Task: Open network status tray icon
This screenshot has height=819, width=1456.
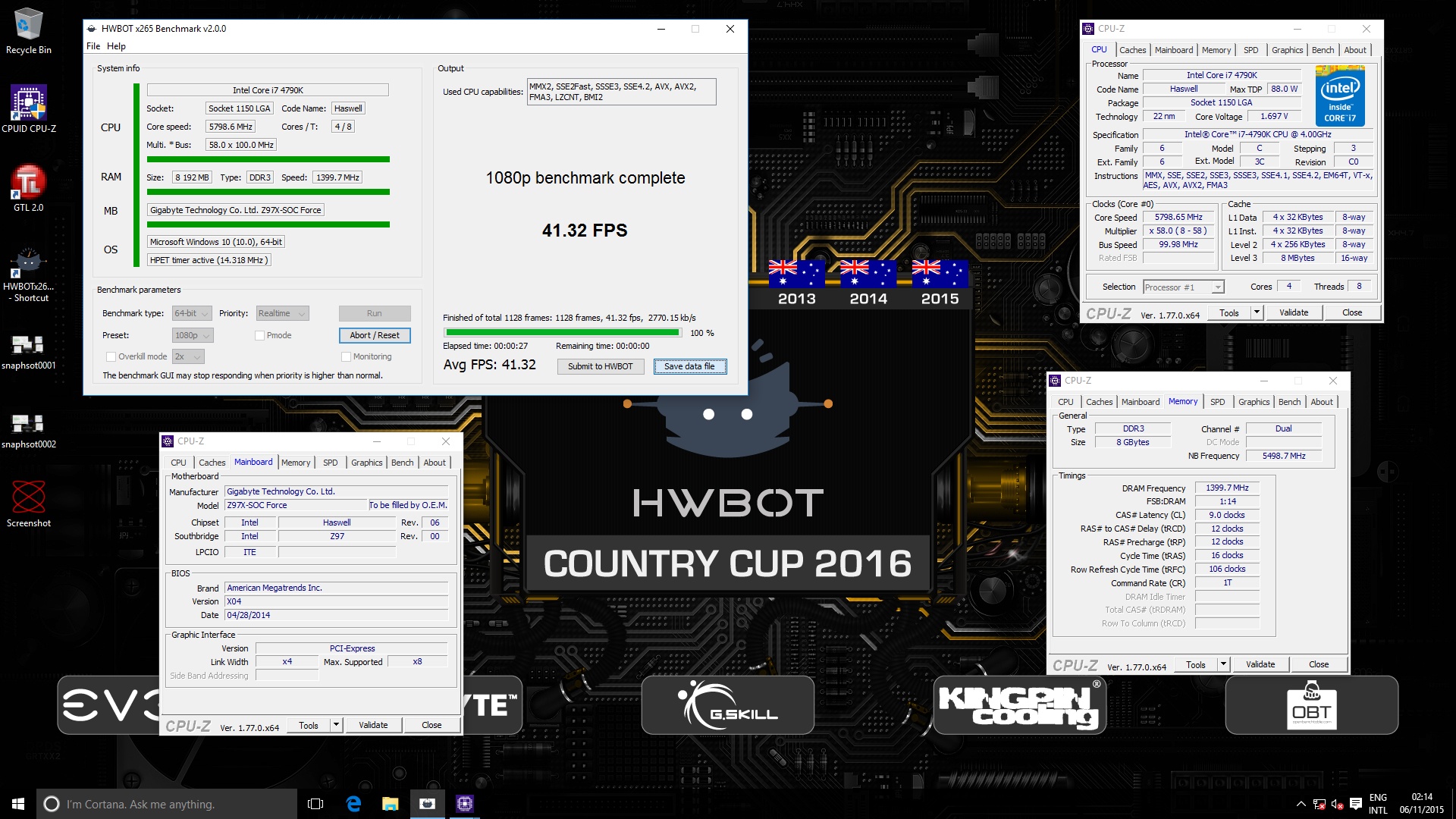Action: pyautogui.click(x=1319, y=804)
